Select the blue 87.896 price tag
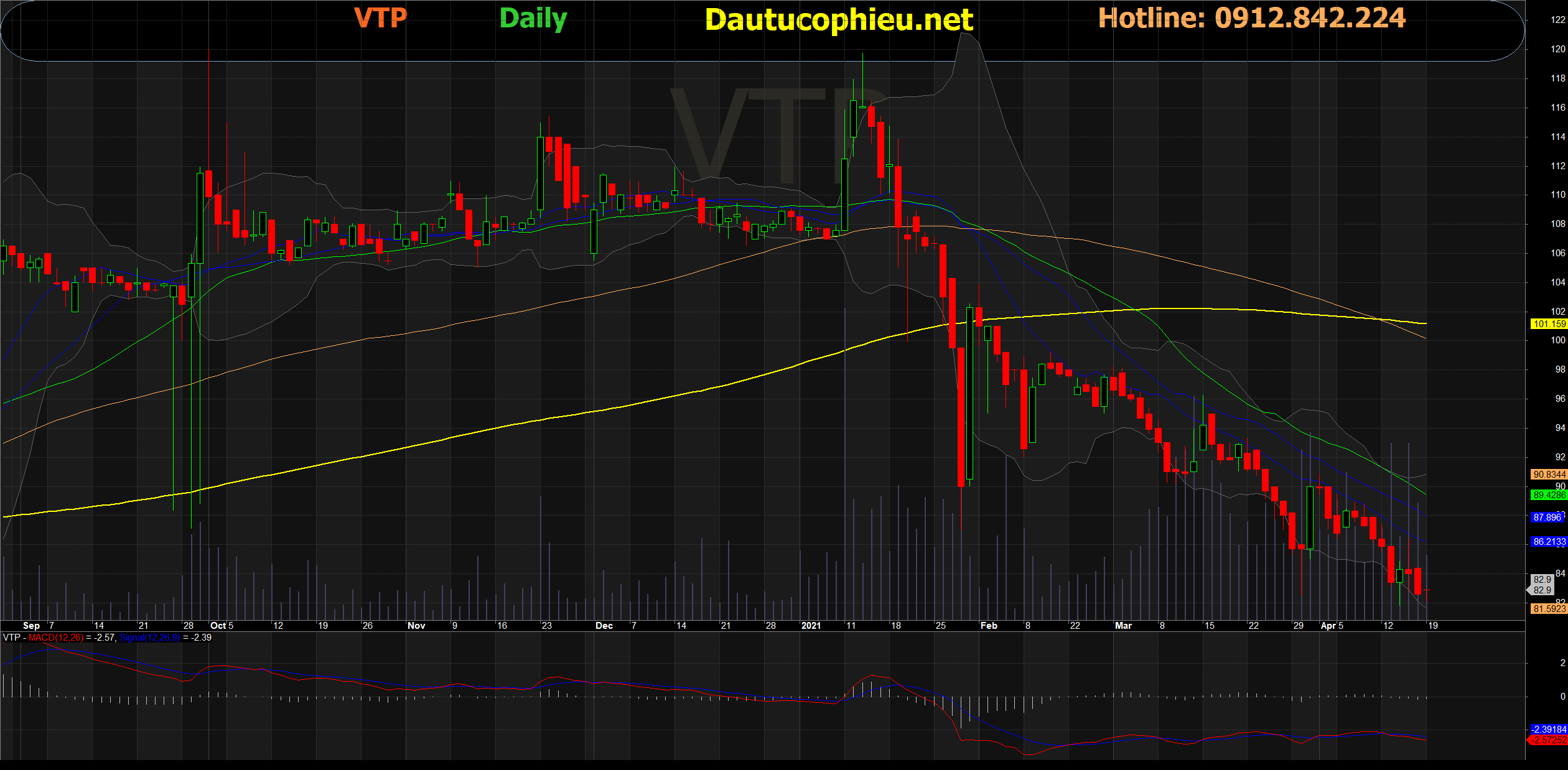 [1547, 517]
